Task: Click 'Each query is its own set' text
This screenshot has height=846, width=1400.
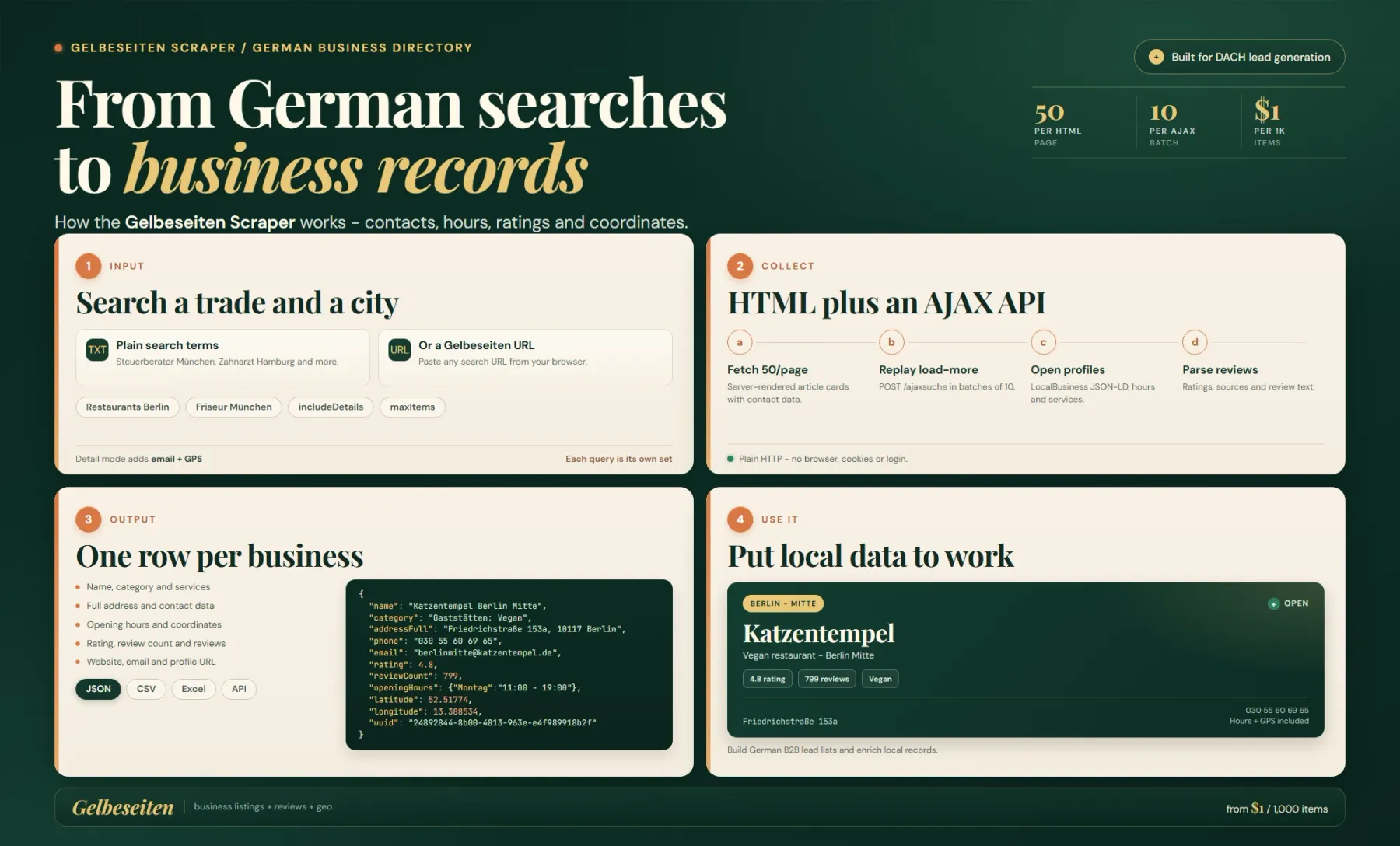Action: (x=619, y=459)
